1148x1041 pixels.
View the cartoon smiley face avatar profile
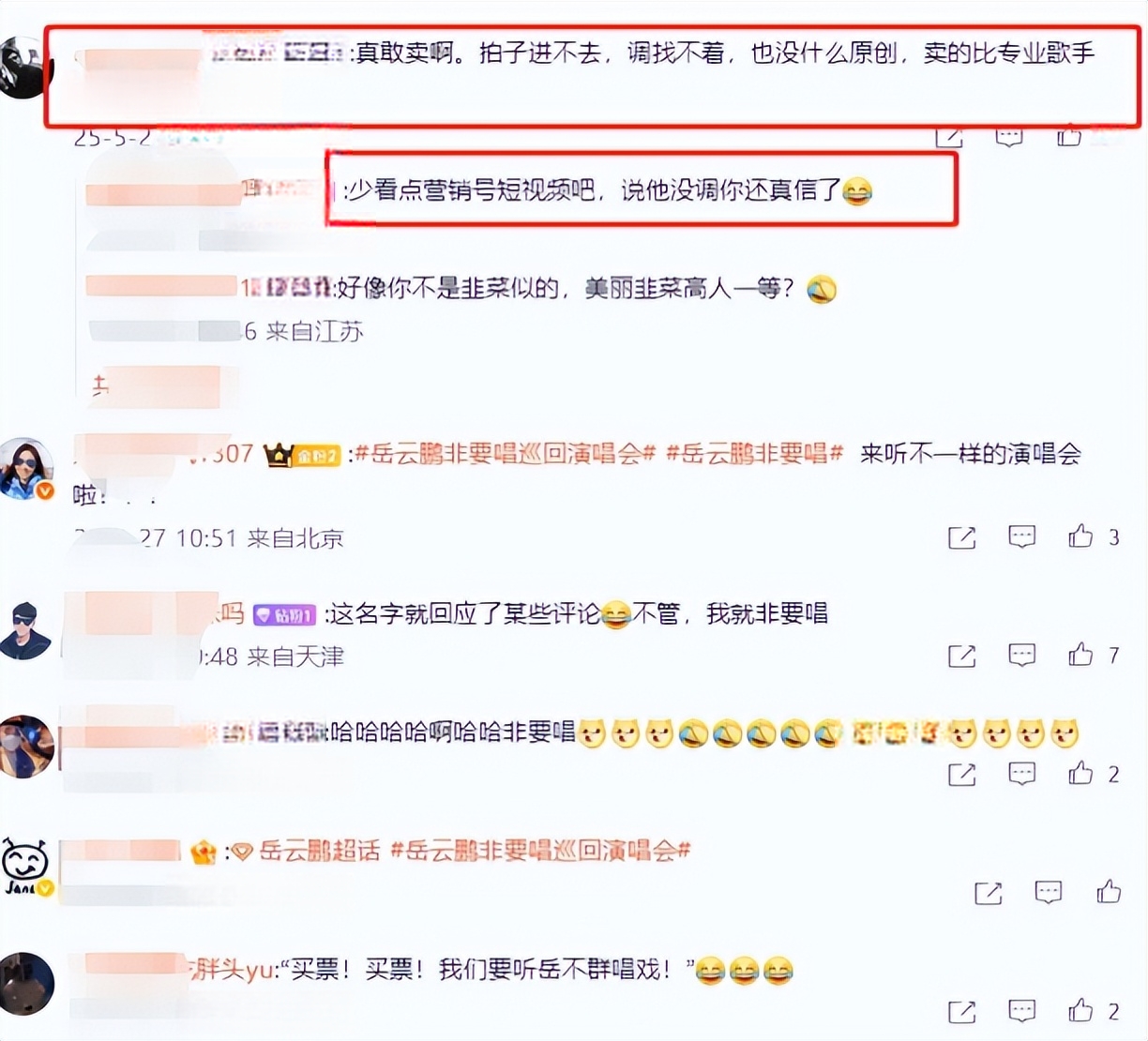pyautogui.click(x=25, y=865)
